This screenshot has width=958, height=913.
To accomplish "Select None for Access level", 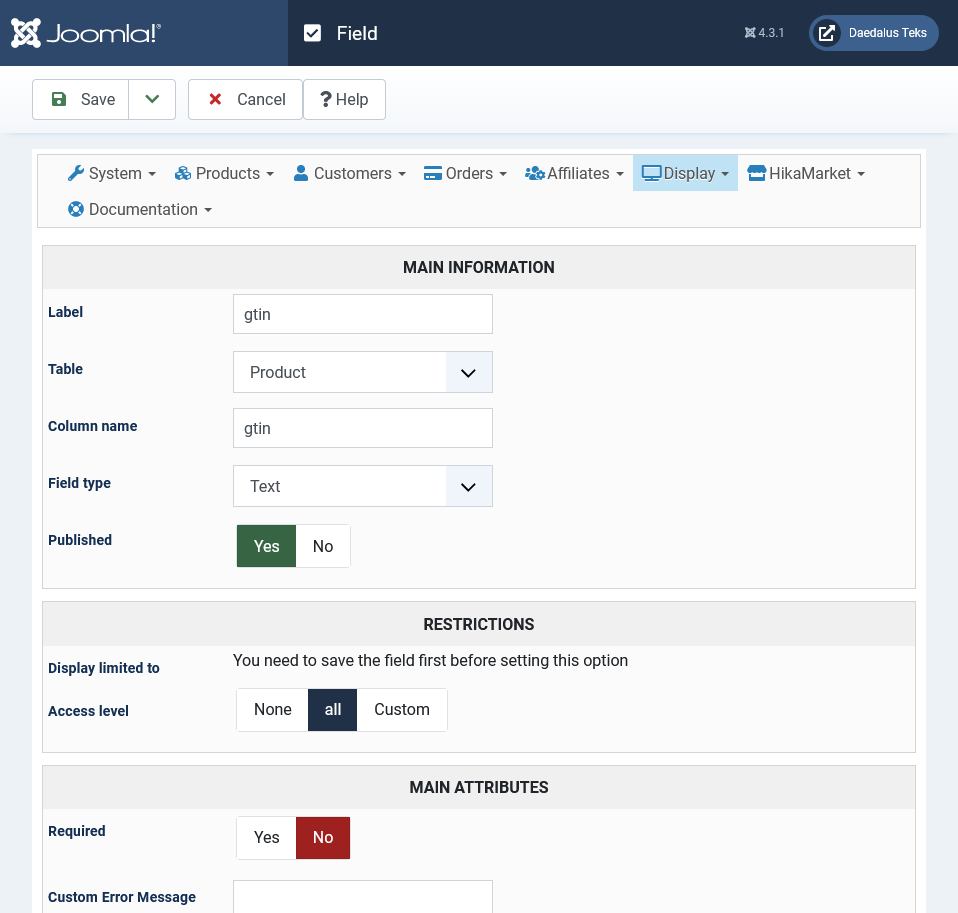I will pos(272,710).
